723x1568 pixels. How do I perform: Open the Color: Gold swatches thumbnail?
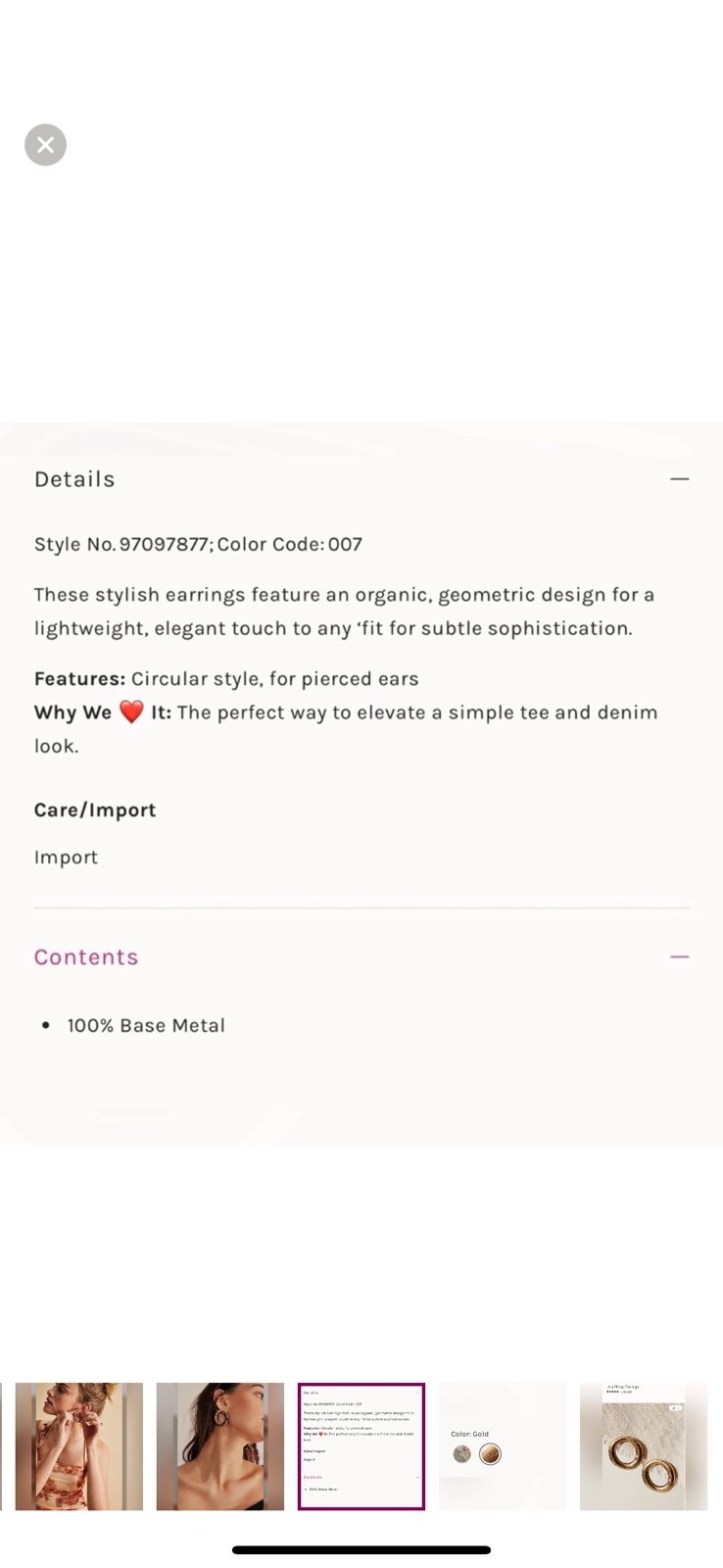point(503,1446)
